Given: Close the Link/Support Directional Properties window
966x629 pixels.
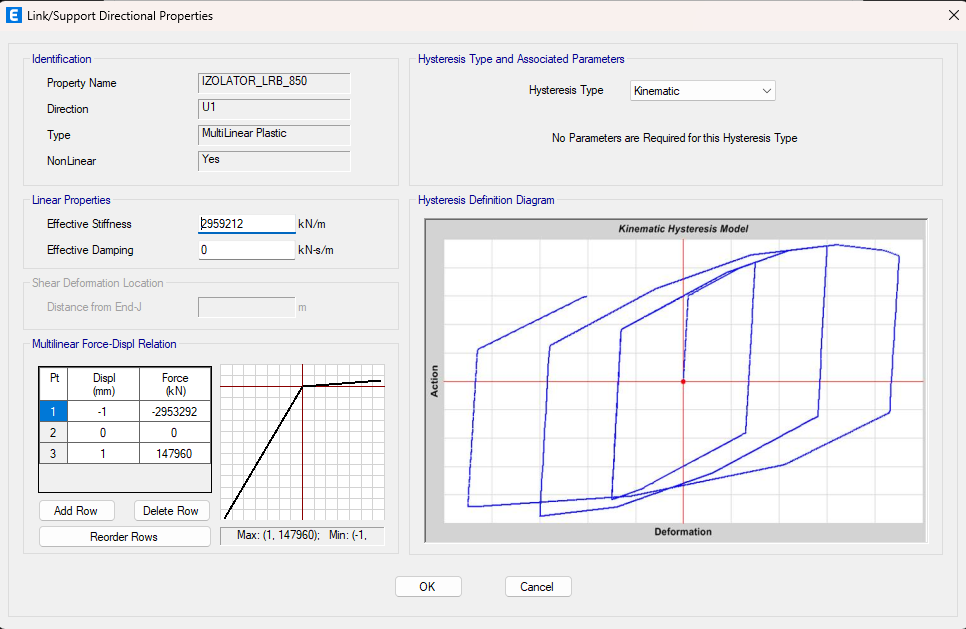Looking at the screenshot, I should tap(953, 15).
